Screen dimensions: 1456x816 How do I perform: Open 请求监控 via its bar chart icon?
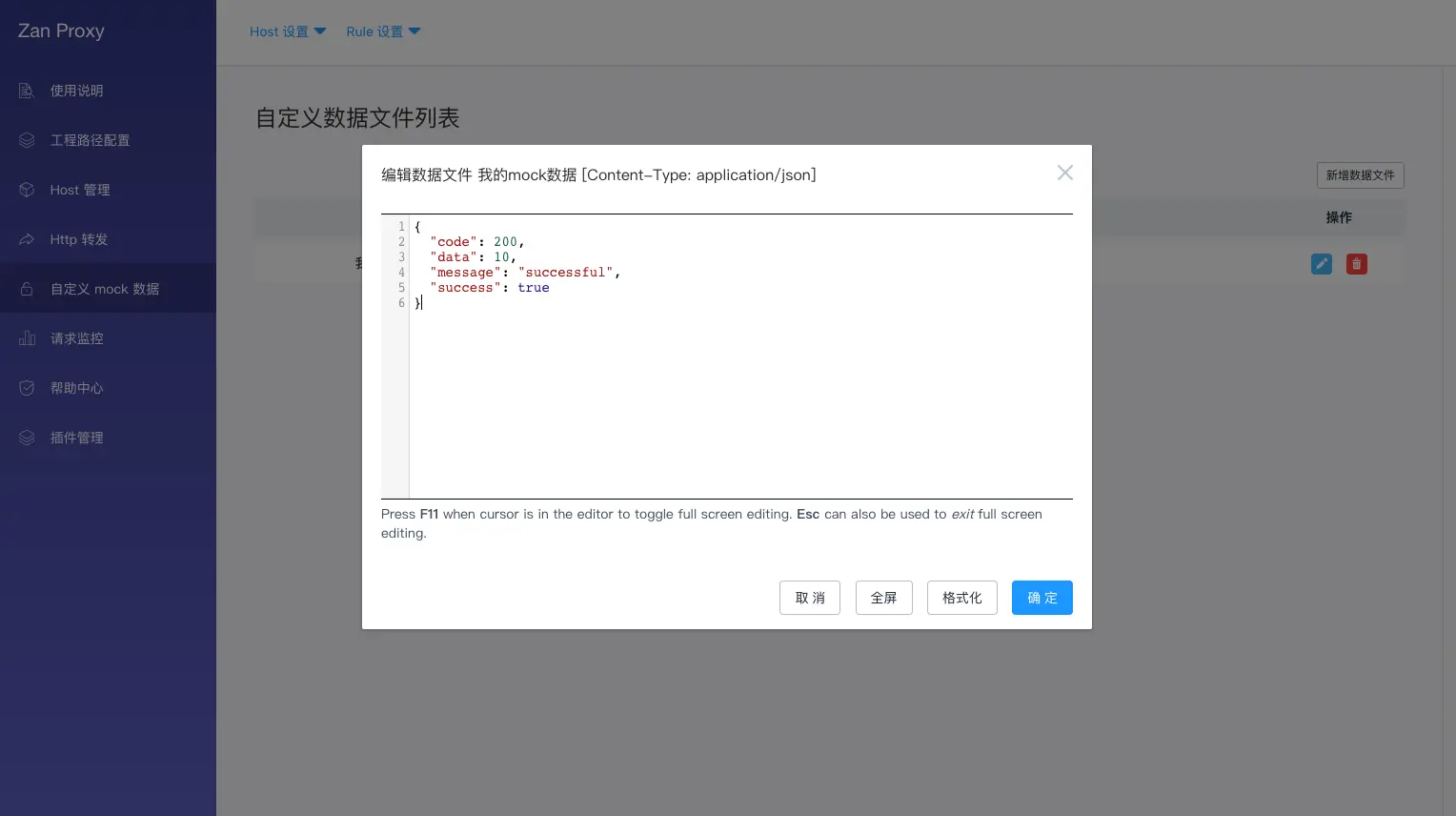tap(27, 338)
